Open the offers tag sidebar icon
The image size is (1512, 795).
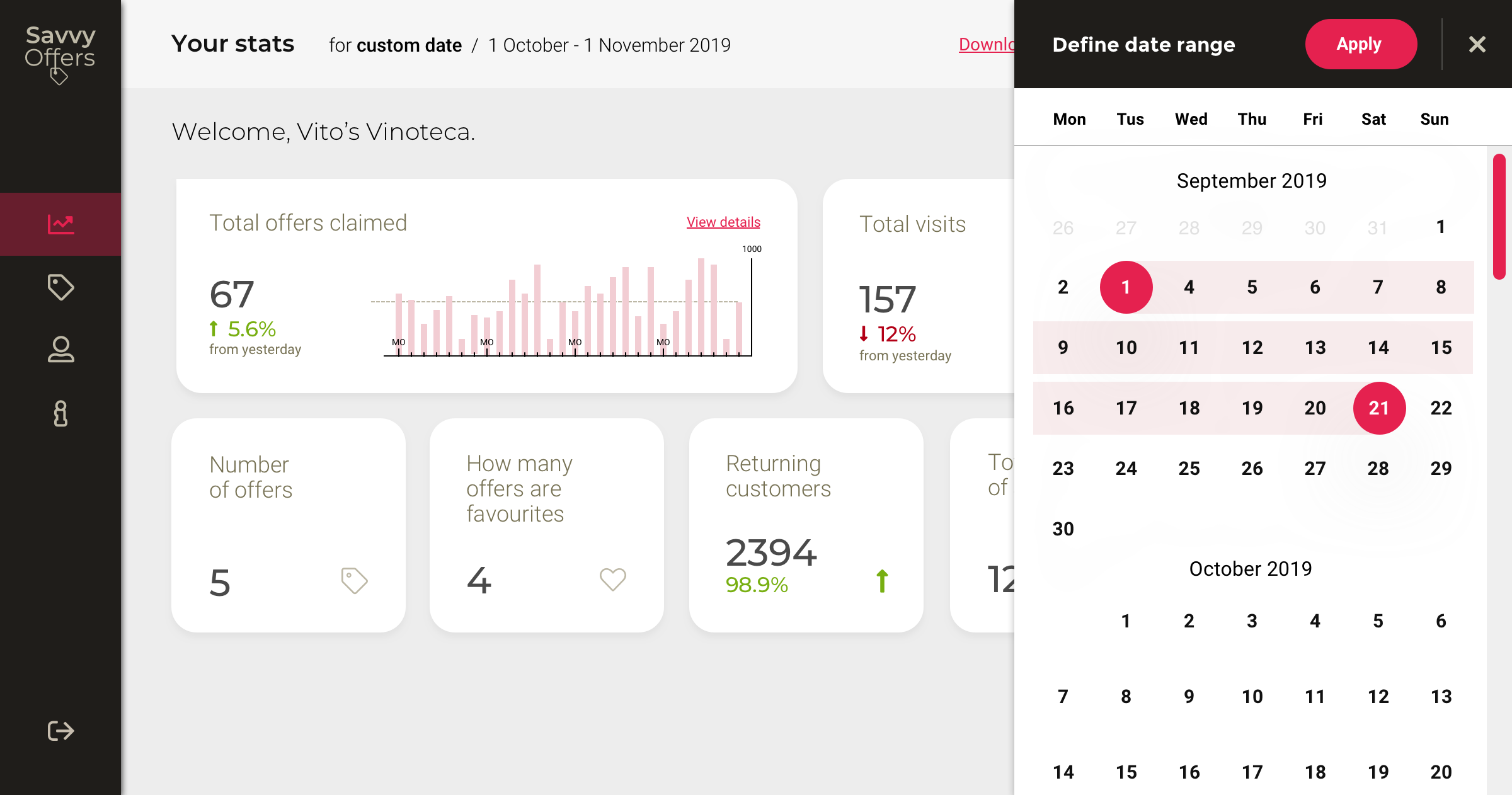click(60, 287)
